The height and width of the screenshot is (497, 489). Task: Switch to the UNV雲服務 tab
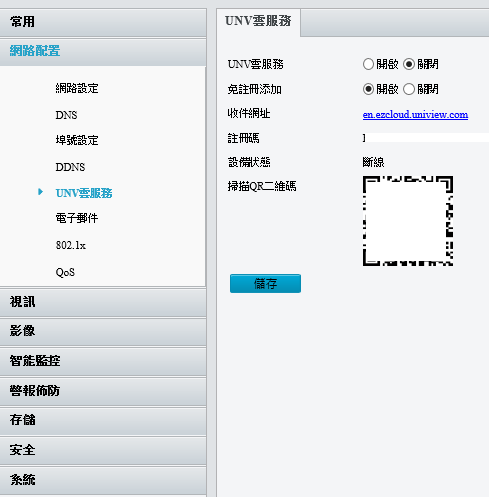pos(258,22)
